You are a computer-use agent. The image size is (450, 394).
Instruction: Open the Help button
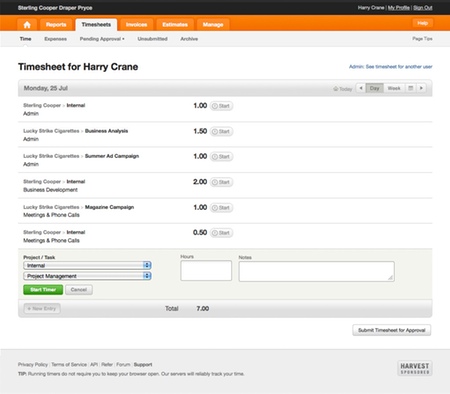click(x=422, y=23)
